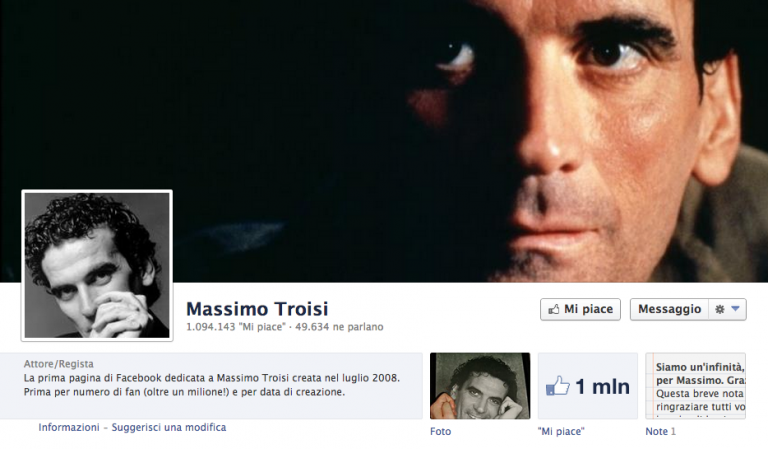Screen dimensions: 768x449
Task: Click the Massimo Troisi page title
Action: tap(257, 309)
